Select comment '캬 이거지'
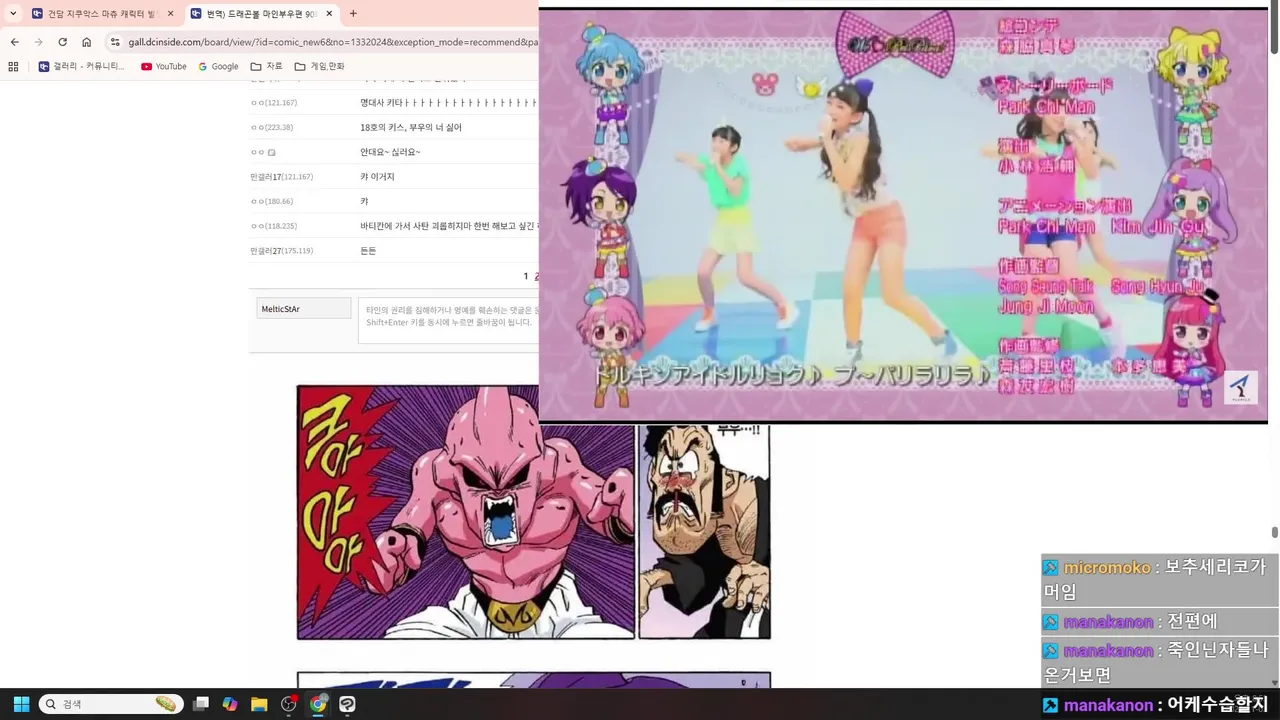Viewport: 1280px width, 720px height. pyautogui.click(x=377, y=177)
